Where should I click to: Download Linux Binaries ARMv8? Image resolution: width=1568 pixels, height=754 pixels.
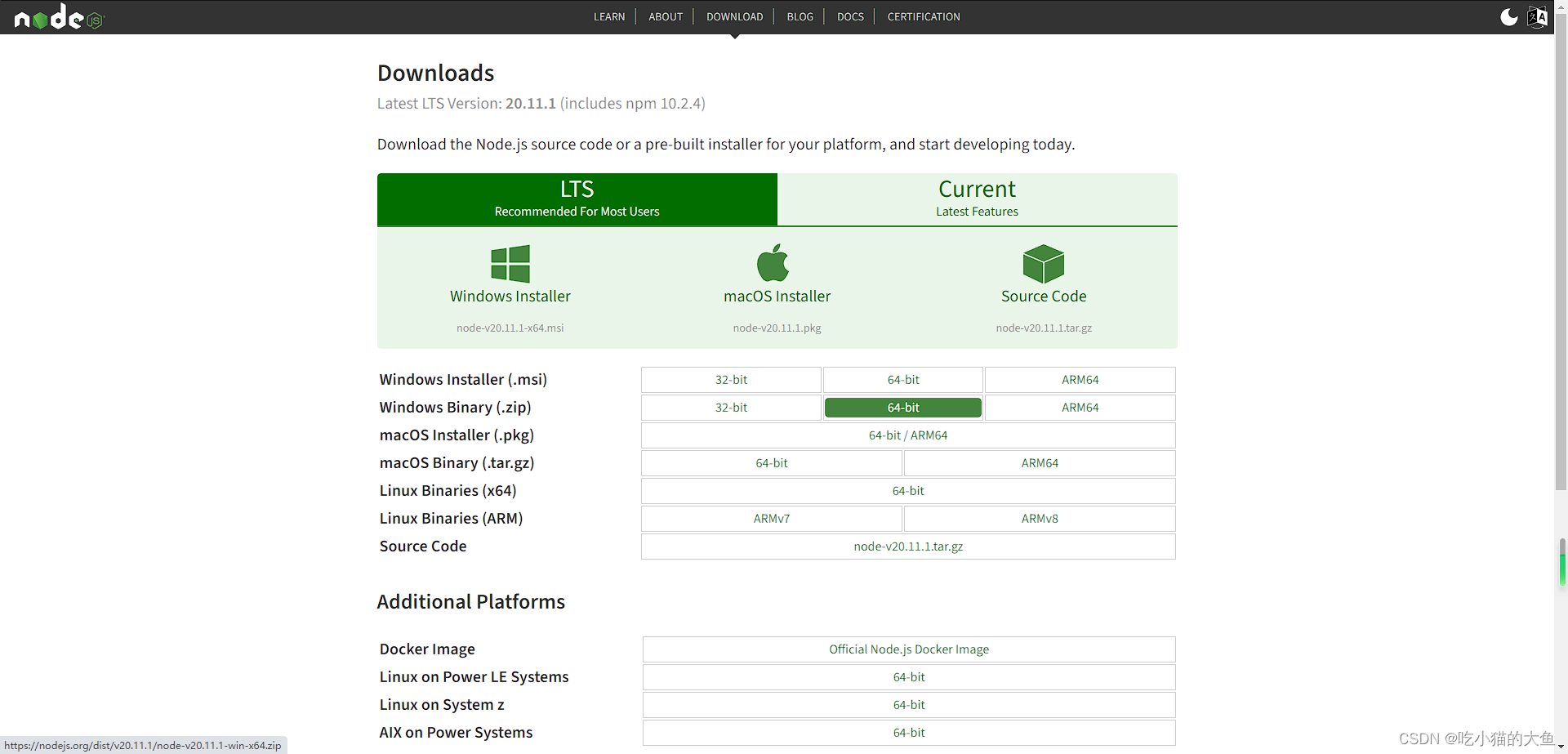1040,519
